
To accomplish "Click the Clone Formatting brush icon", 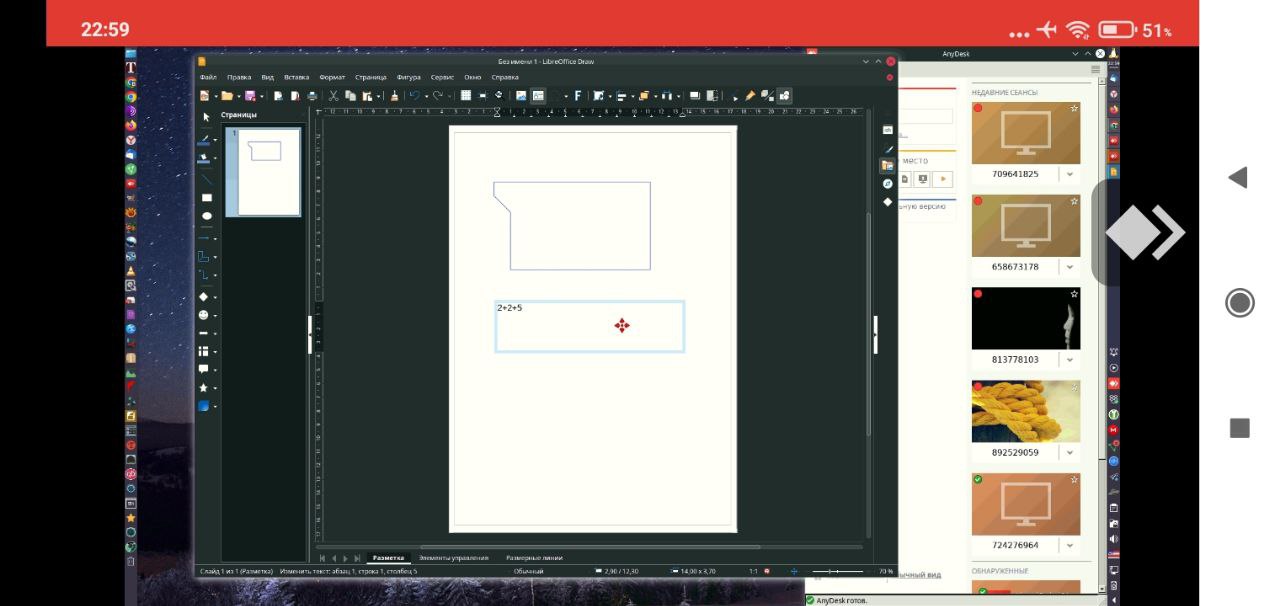I will 394,96.
